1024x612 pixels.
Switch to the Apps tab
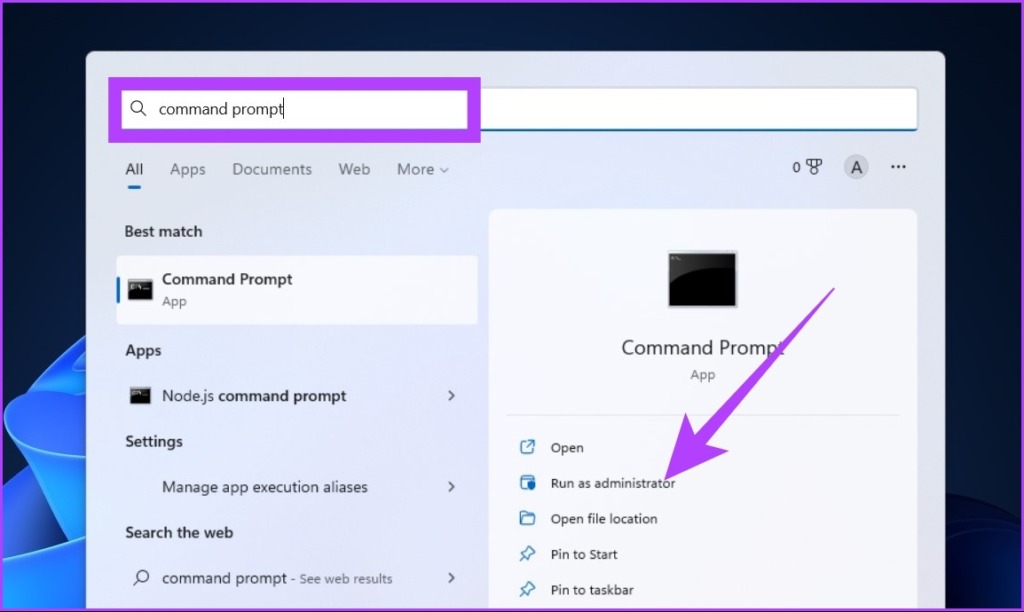coord(187,169)
